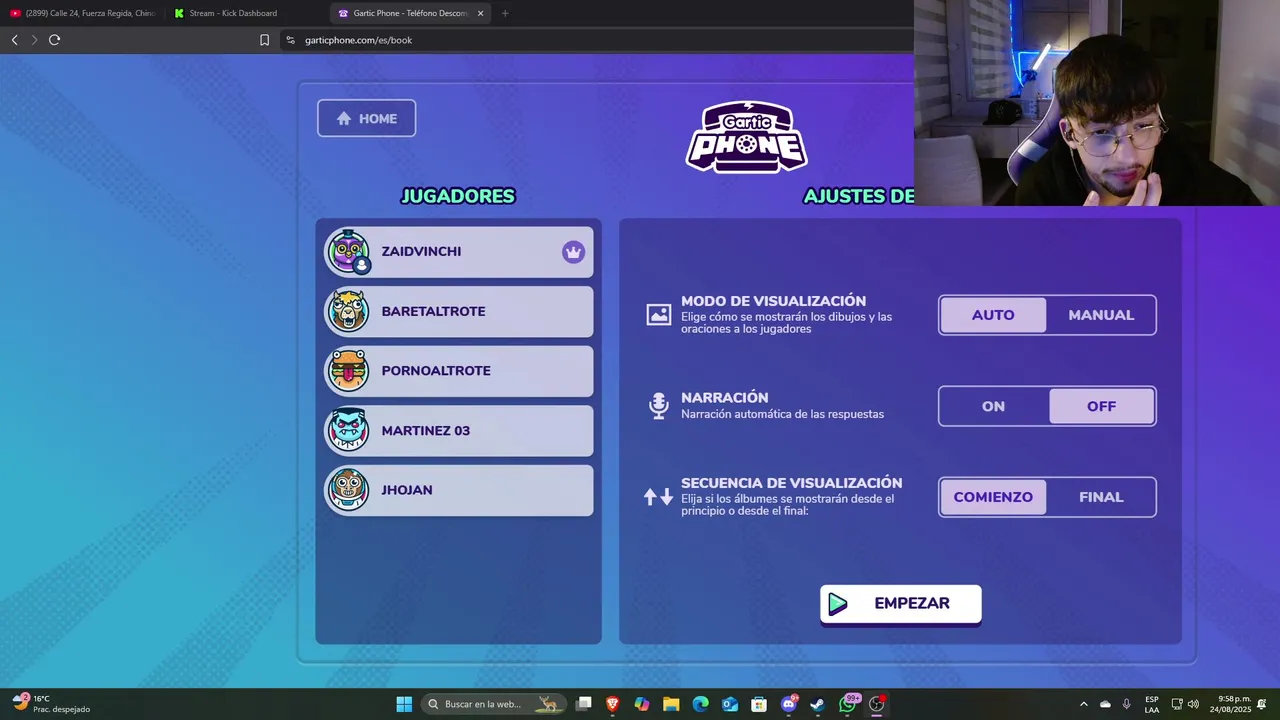Open Discord from the taskbar
Screen dimensions: 1280x720
[789, 704]
